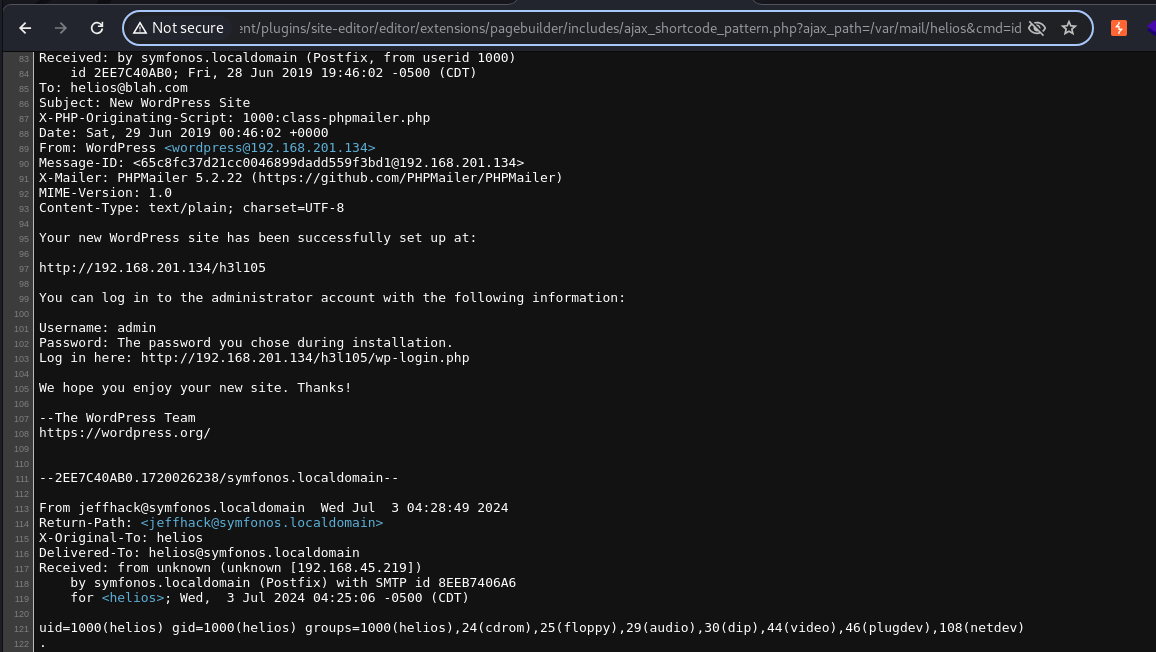Click the 'Received: from unknown' line

pyautogui.click(x=231, y=567)
